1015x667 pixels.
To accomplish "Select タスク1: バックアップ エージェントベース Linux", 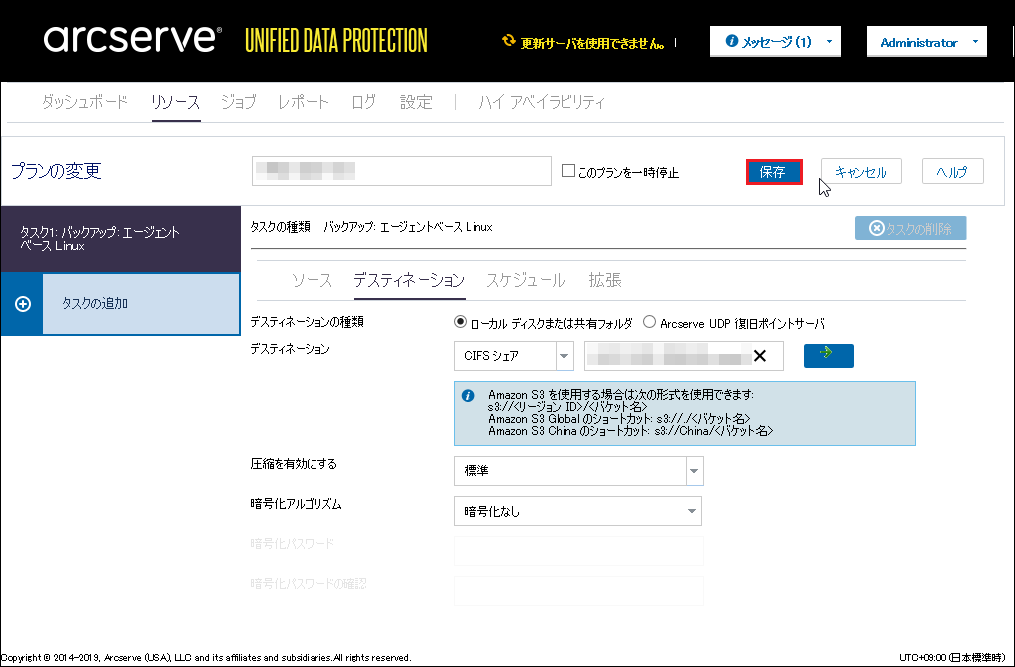I will [x=120, y=239].
